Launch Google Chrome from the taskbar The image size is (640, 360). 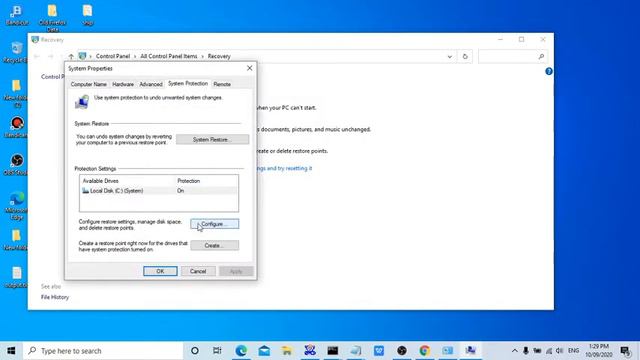pyautogui.click(x=424, y=351)
